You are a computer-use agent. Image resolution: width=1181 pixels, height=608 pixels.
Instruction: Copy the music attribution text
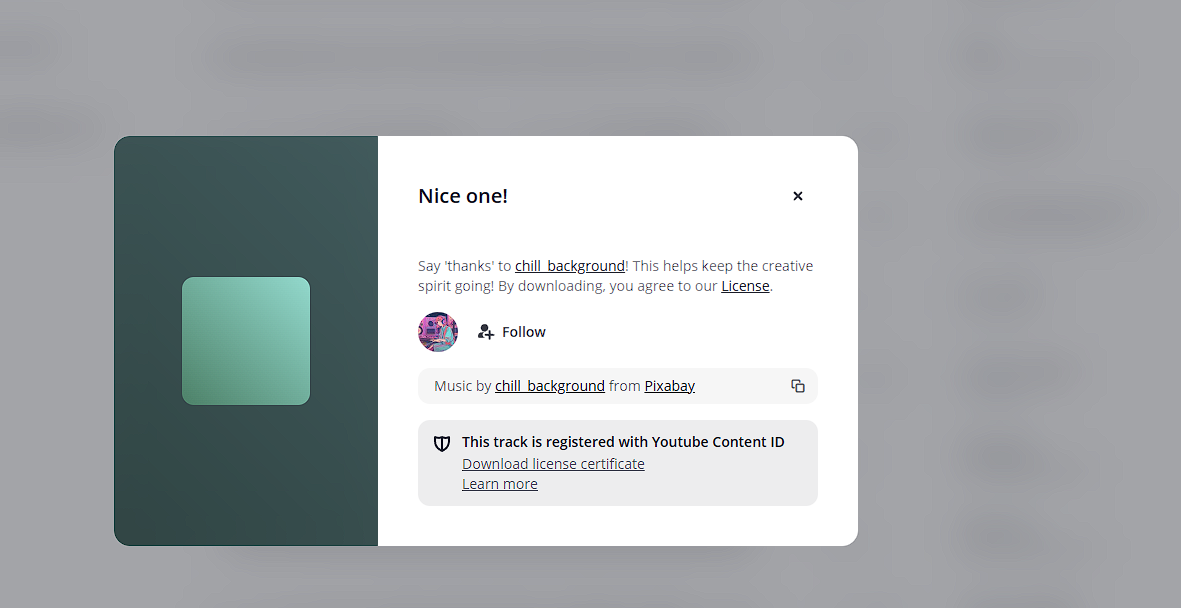click(x=798, y=386)
